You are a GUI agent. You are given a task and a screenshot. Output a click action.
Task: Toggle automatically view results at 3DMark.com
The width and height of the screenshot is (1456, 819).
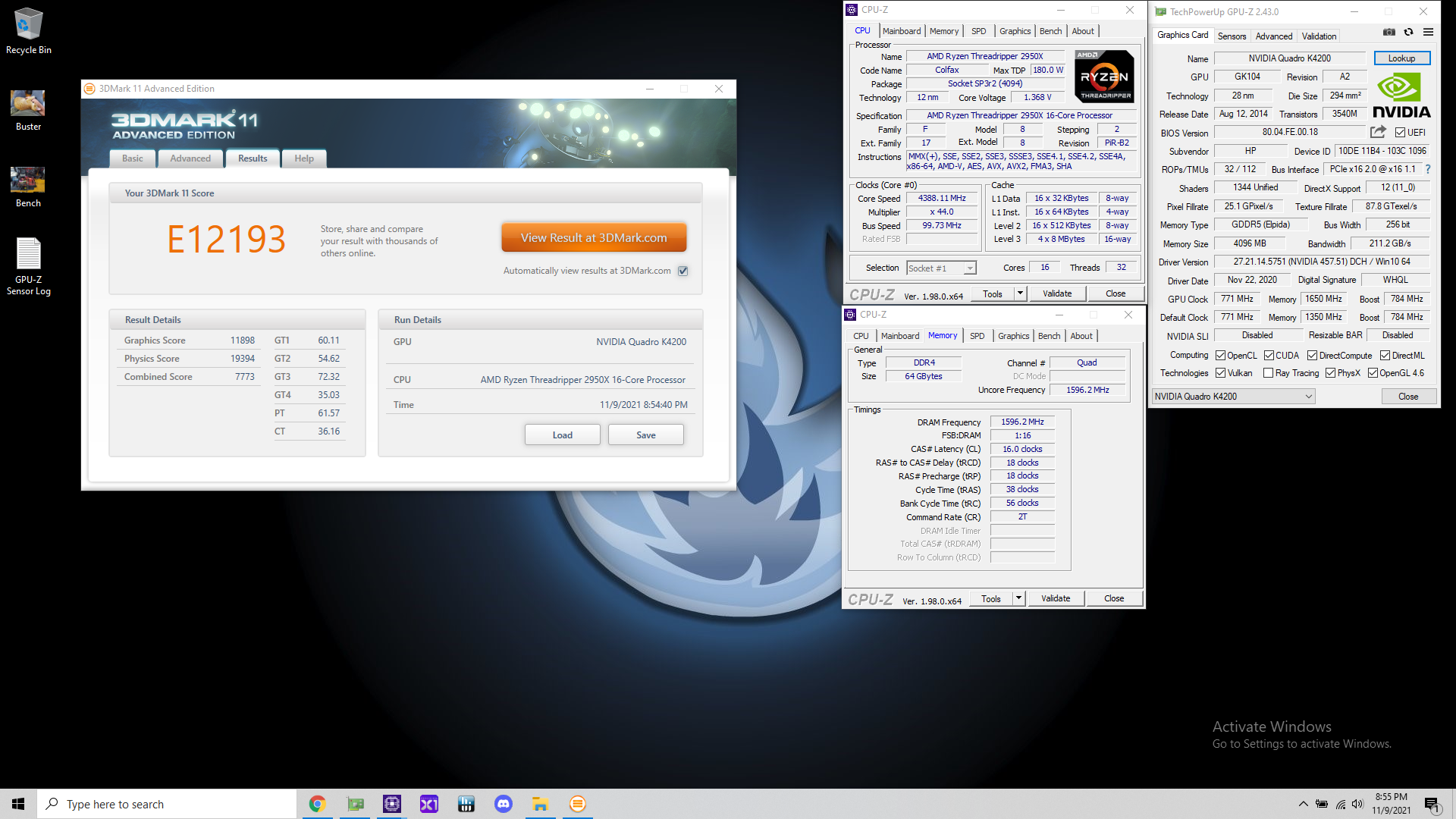point(683,271)
